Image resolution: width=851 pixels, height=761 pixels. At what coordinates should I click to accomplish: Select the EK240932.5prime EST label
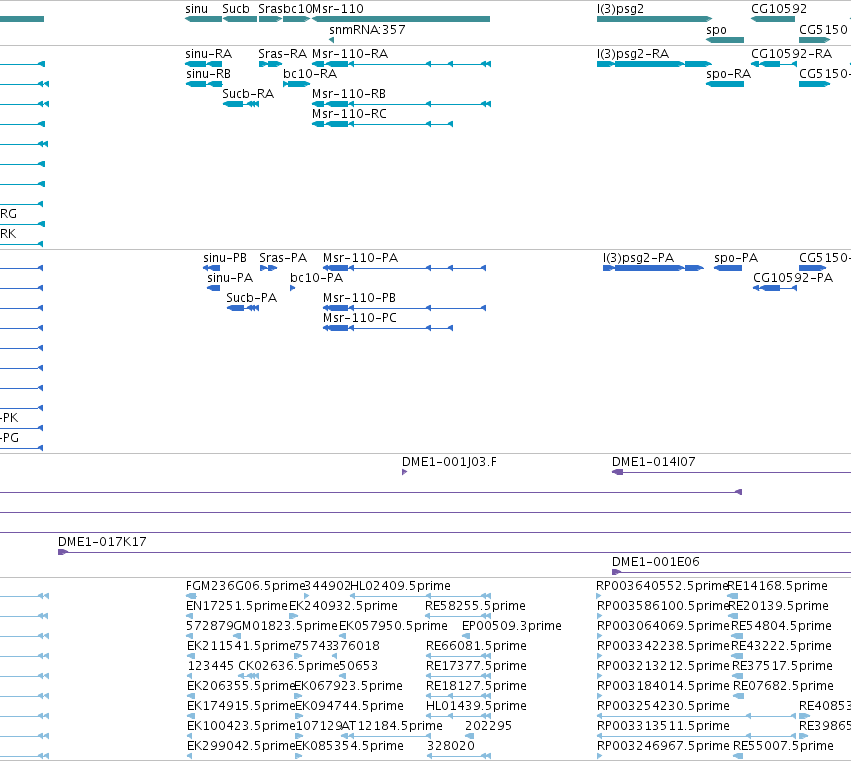point(344,606)
